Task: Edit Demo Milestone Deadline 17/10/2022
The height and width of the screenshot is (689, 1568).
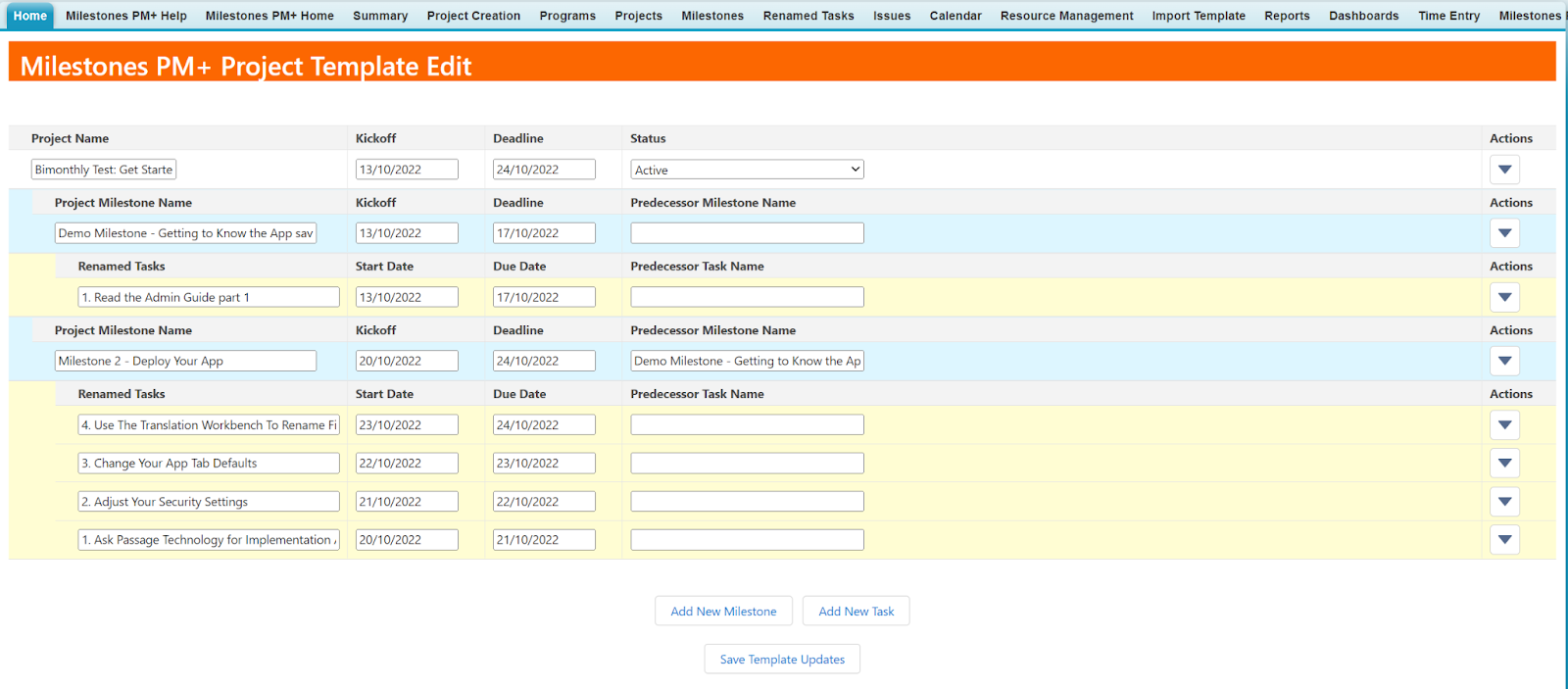Action: click(544, 233)
